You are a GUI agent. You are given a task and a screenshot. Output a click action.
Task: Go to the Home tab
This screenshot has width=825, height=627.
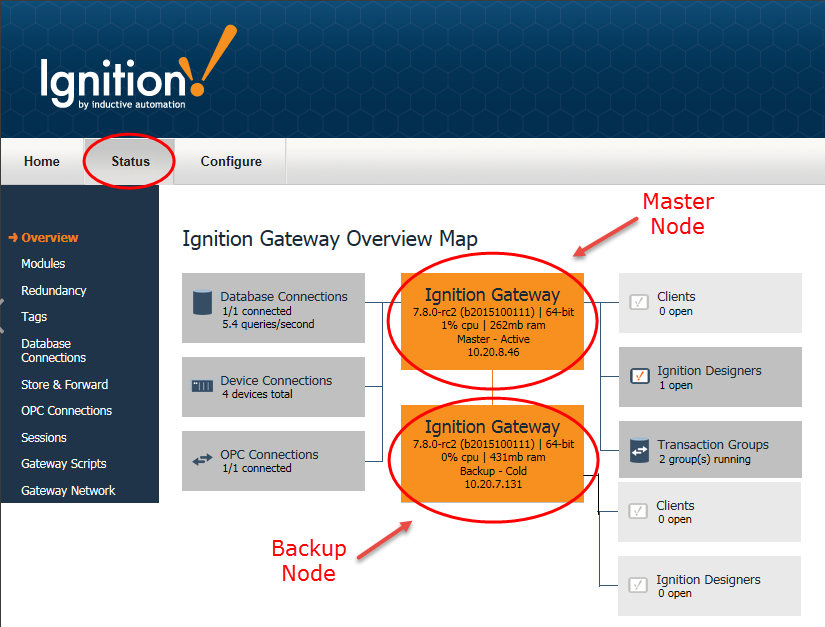(42, 161)
